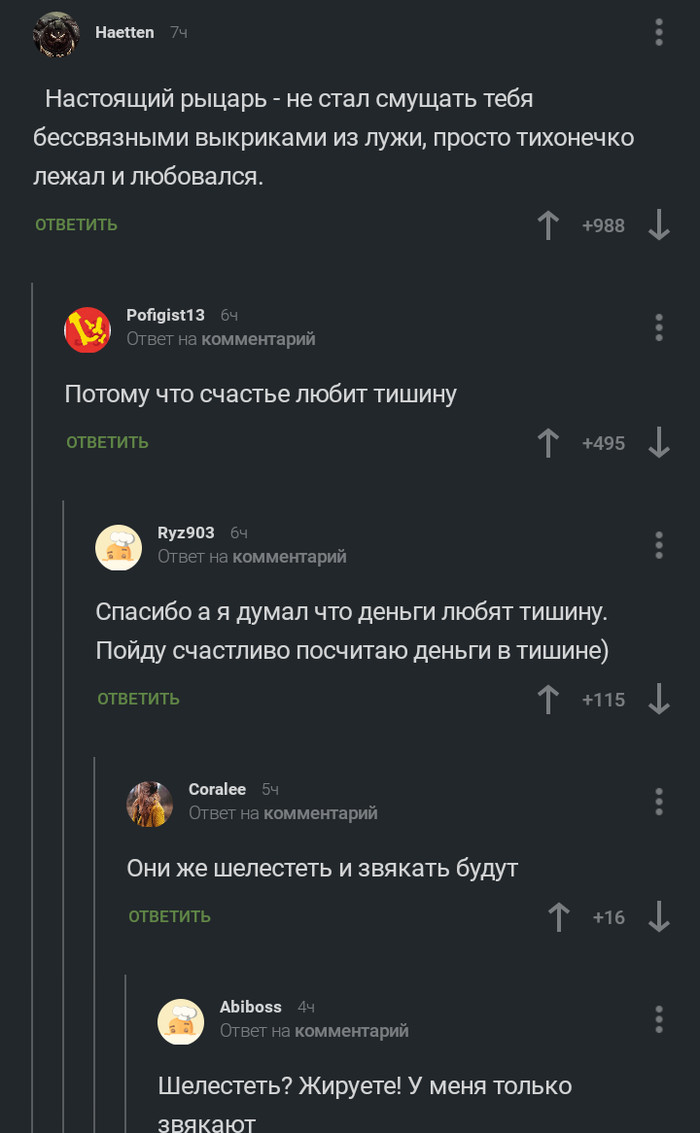
Task: Click Pofigist13's red avatar
Action: pyautogui.click(x=87, y=329)
